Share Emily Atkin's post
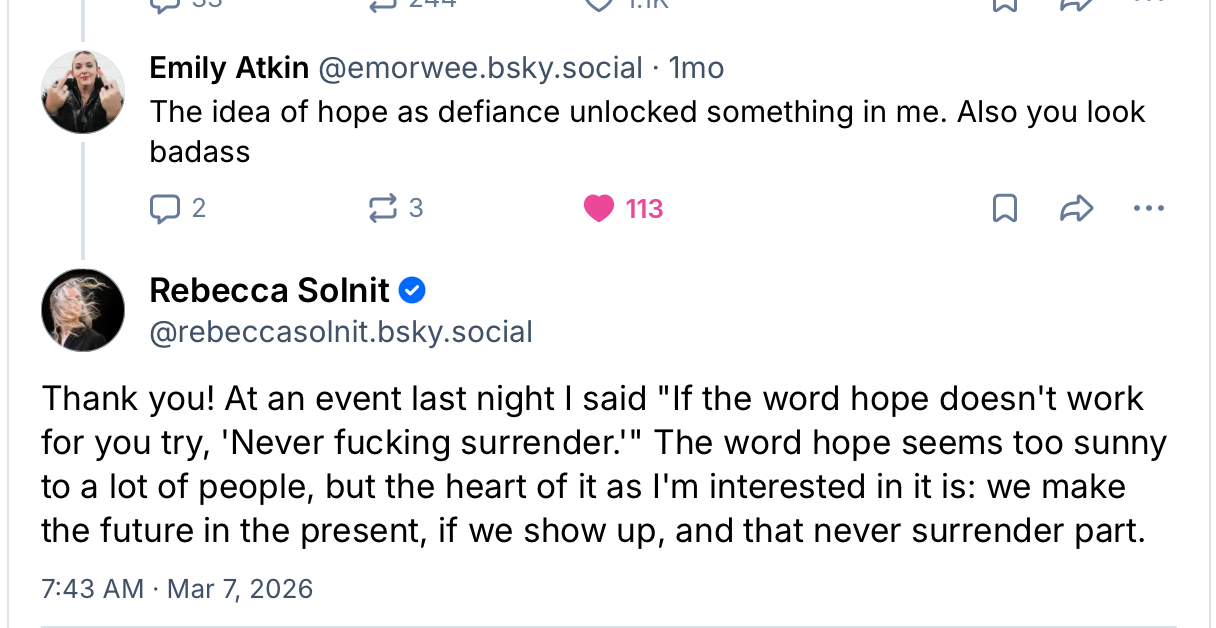Viewport: 1216px width, 628px height. (x=1074, y=208)
